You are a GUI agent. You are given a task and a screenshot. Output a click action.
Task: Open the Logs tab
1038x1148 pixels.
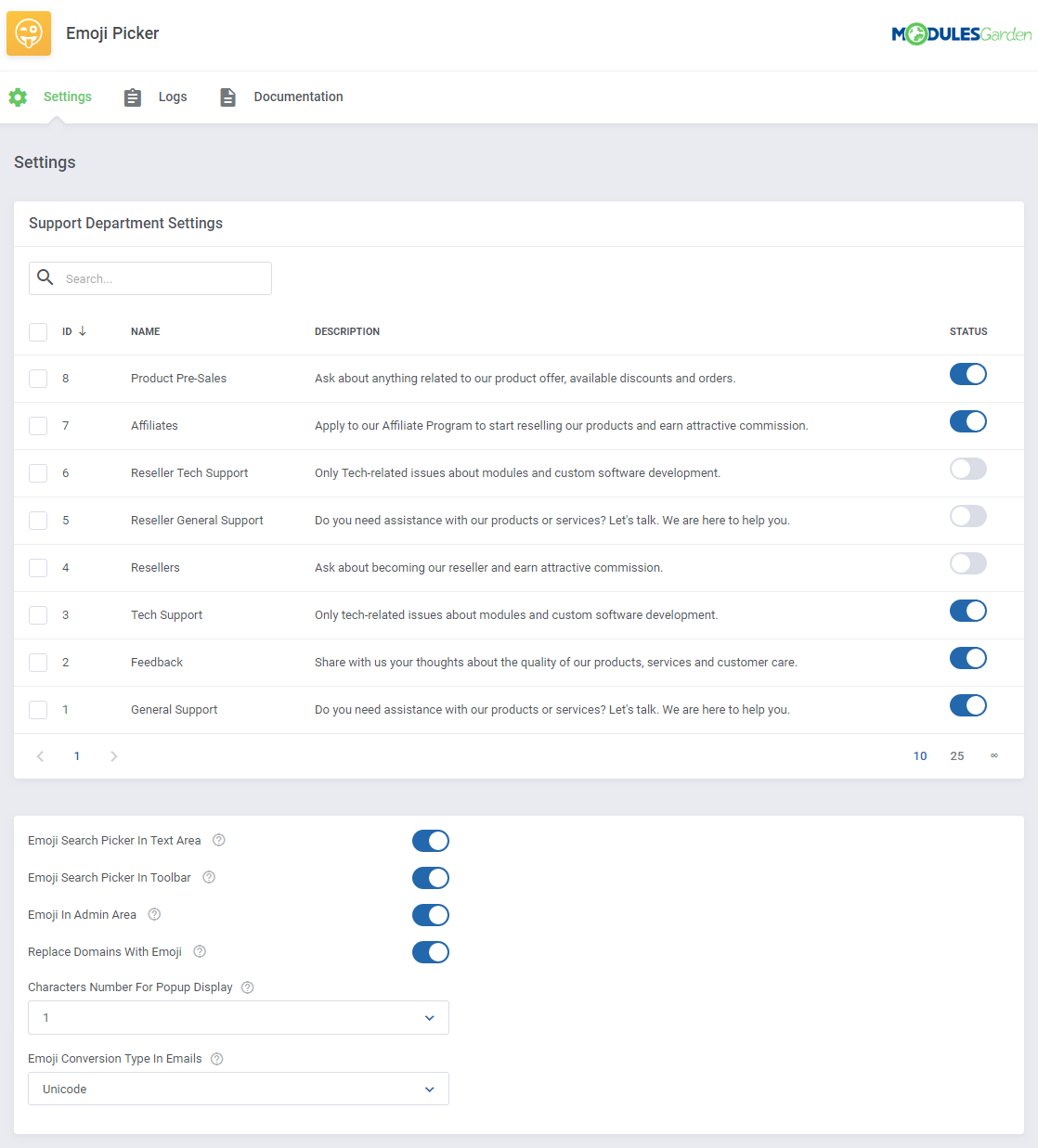(156, 97)
